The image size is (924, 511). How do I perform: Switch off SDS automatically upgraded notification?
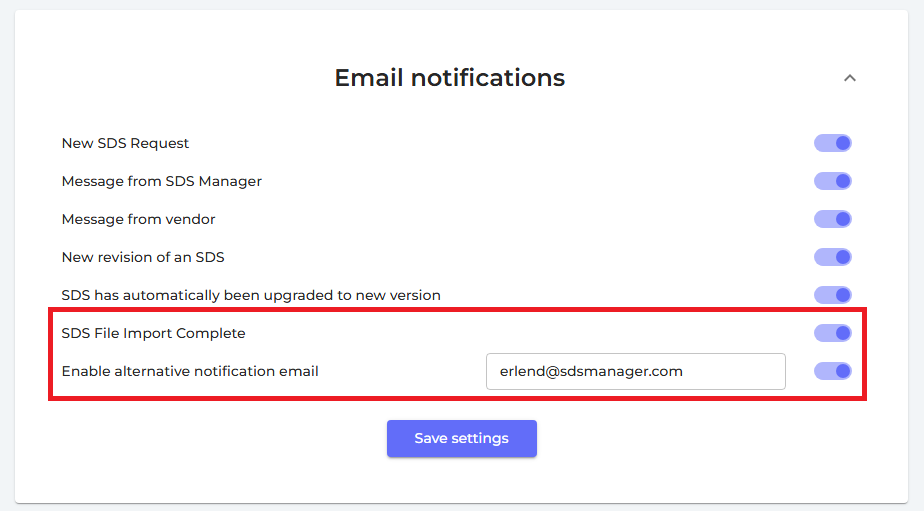[x=832, y=295]
